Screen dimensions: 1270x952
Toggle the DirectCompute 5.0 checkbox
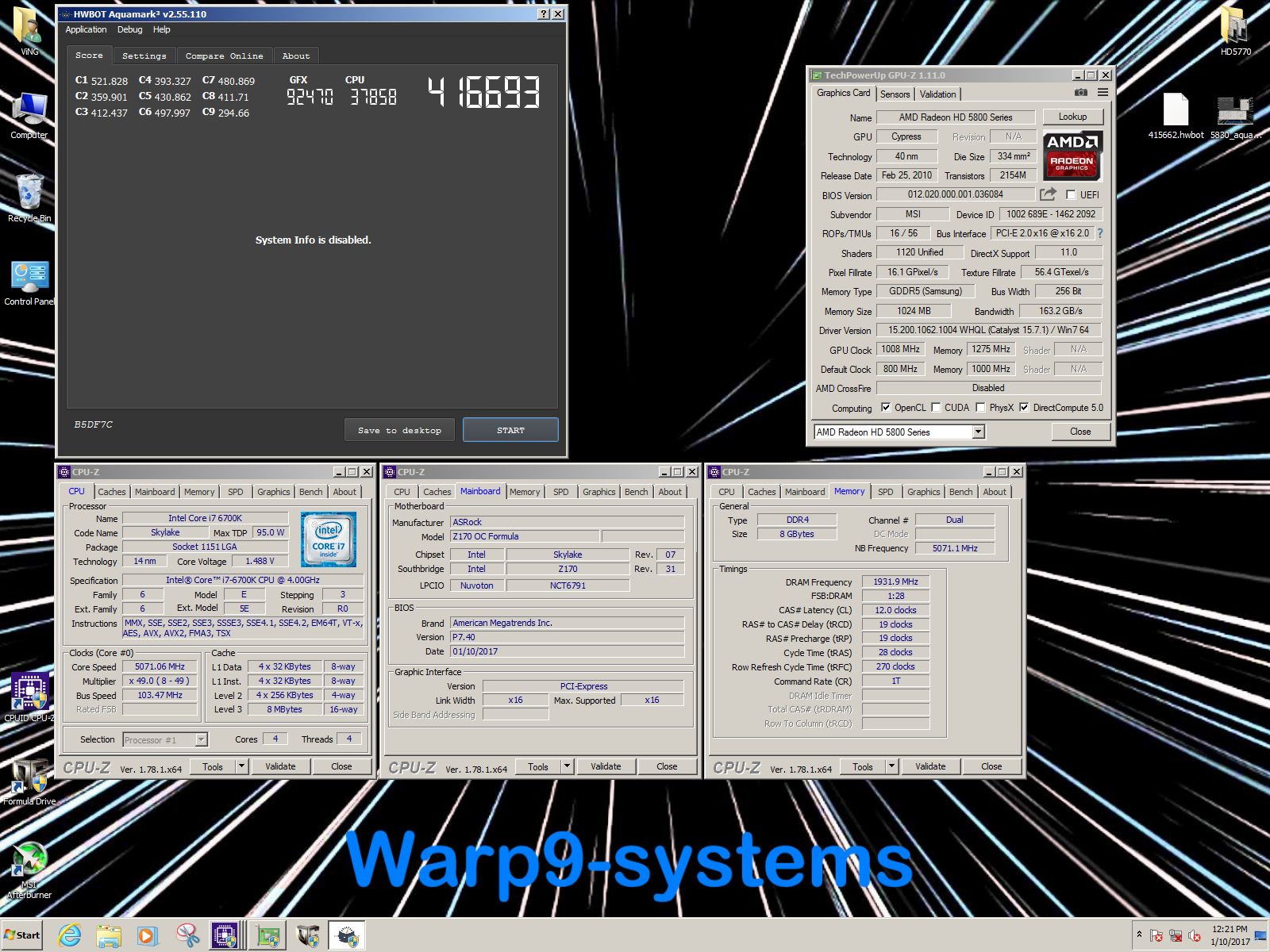[1024, 408]
